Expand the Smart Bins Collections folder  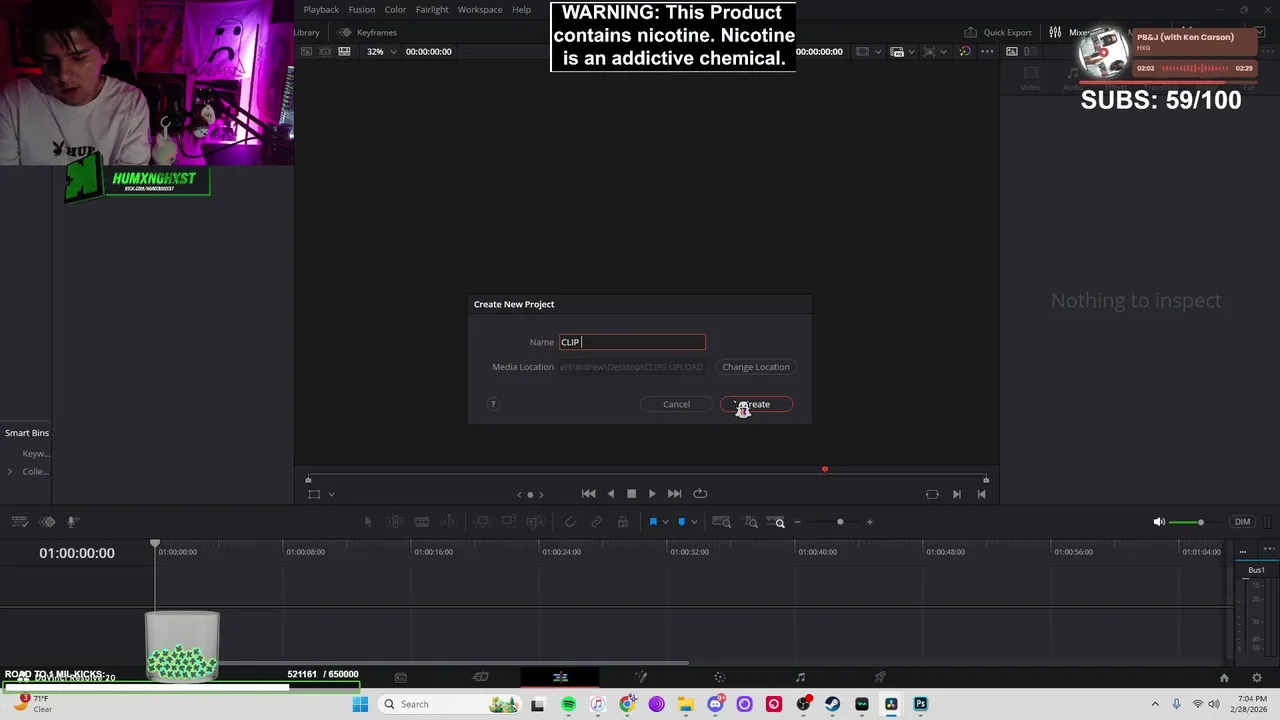point(10,472)
